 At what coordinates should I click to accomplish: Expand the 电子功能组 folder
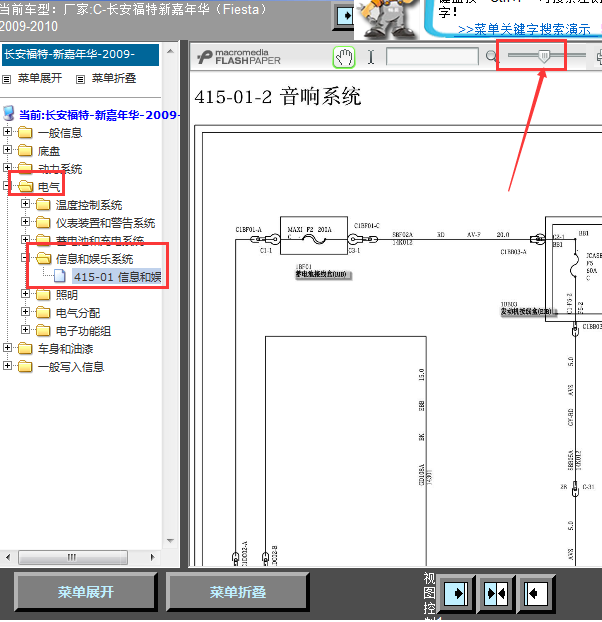[25, 329]
